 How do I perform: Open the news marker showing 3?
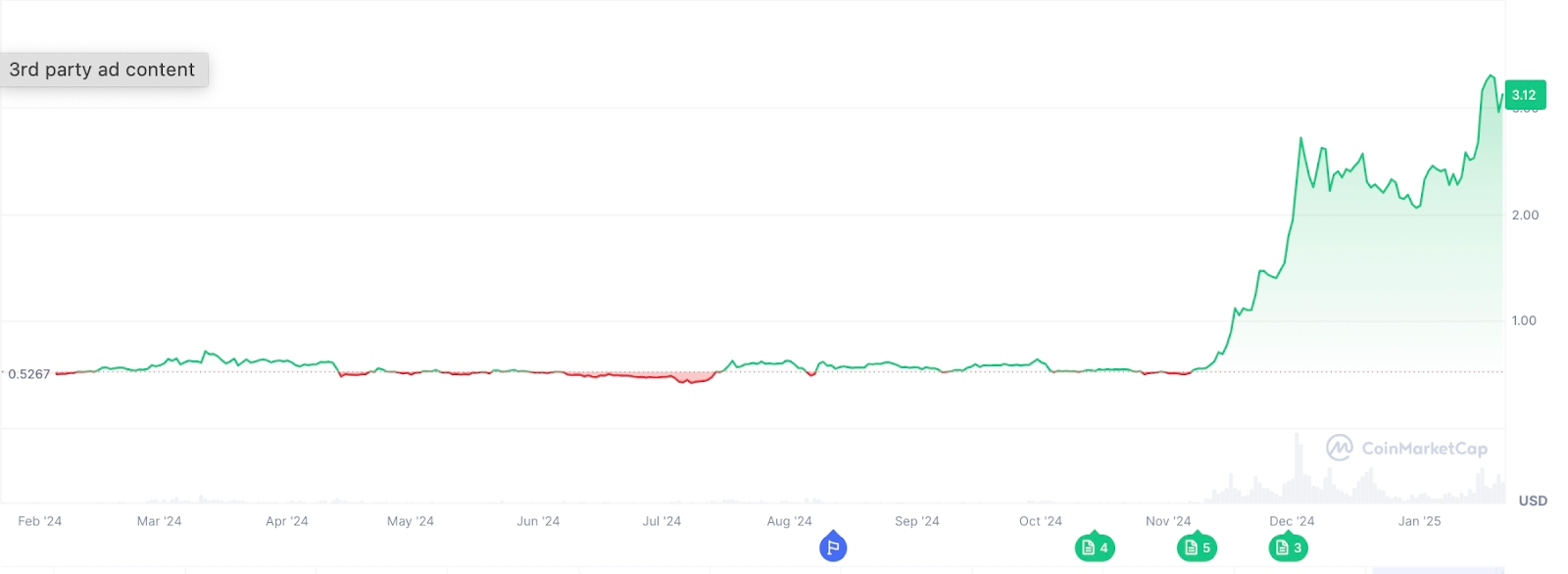click(x=1289, y=547)
